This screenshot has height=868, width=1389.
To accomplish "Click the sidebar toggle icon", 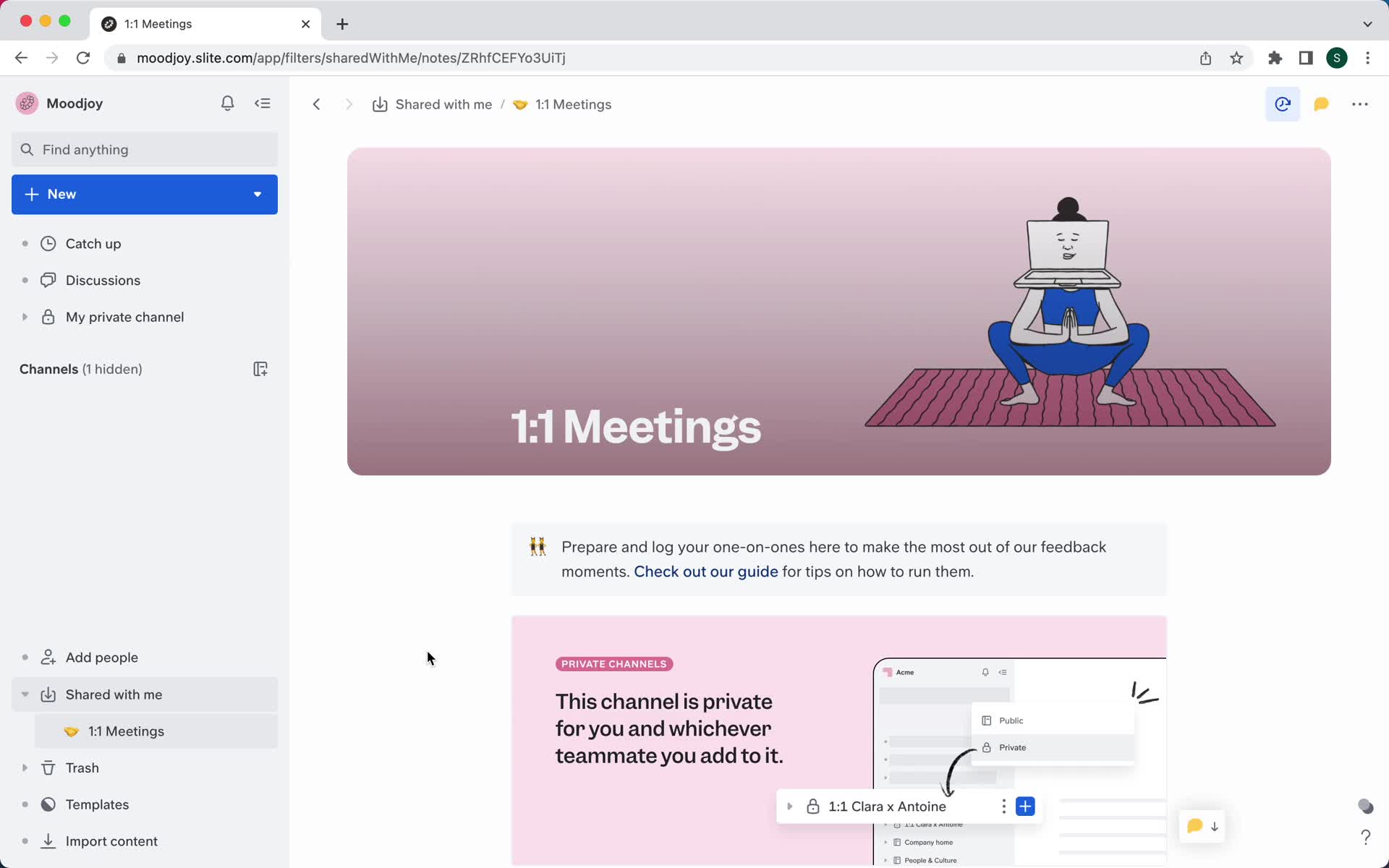I will [263, 103].
